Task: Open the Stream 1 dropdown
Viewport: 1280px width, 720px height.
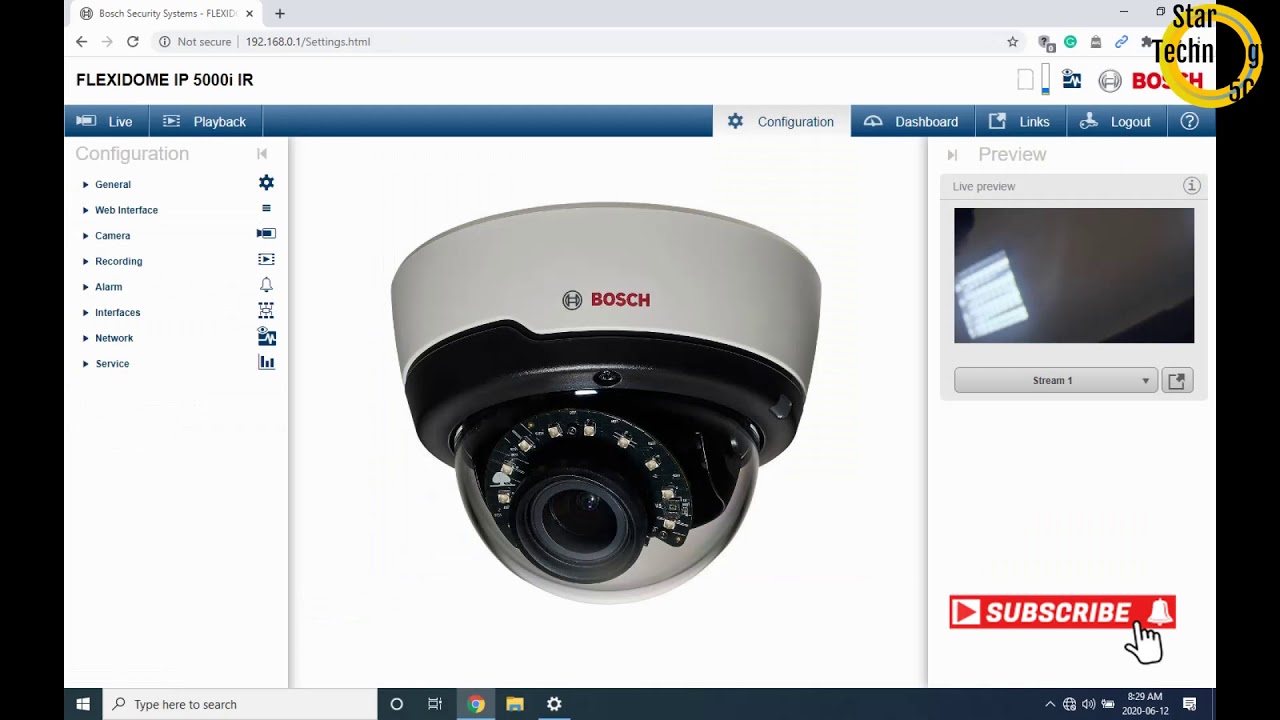Action: coord(1056,381)
